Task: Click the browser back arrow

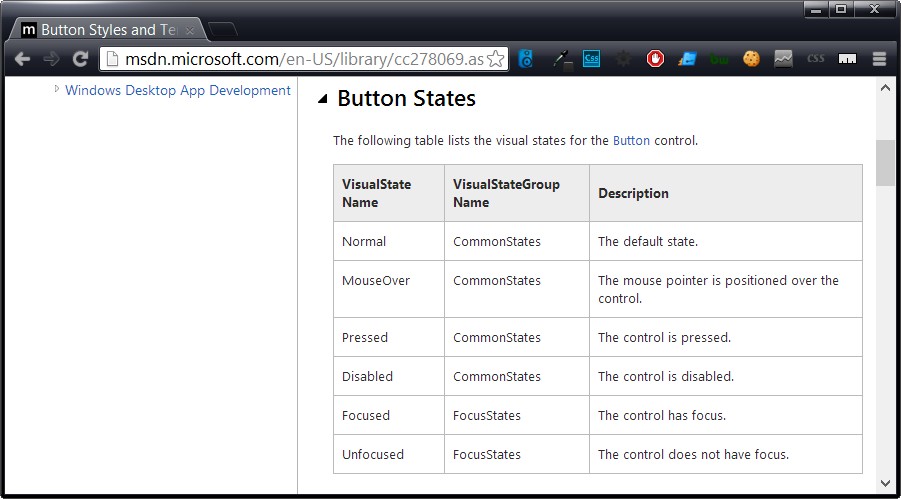Action: coord(22,59)
